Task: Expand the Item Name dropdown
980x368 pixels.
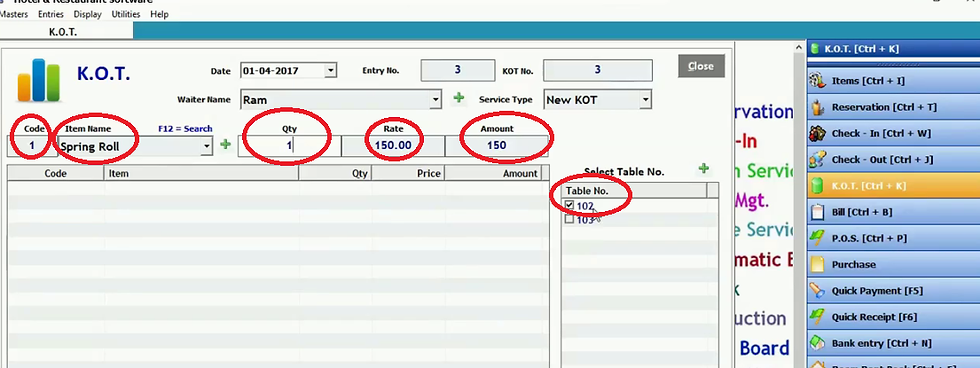Action: pyautogui.click(x=207, y=147)
